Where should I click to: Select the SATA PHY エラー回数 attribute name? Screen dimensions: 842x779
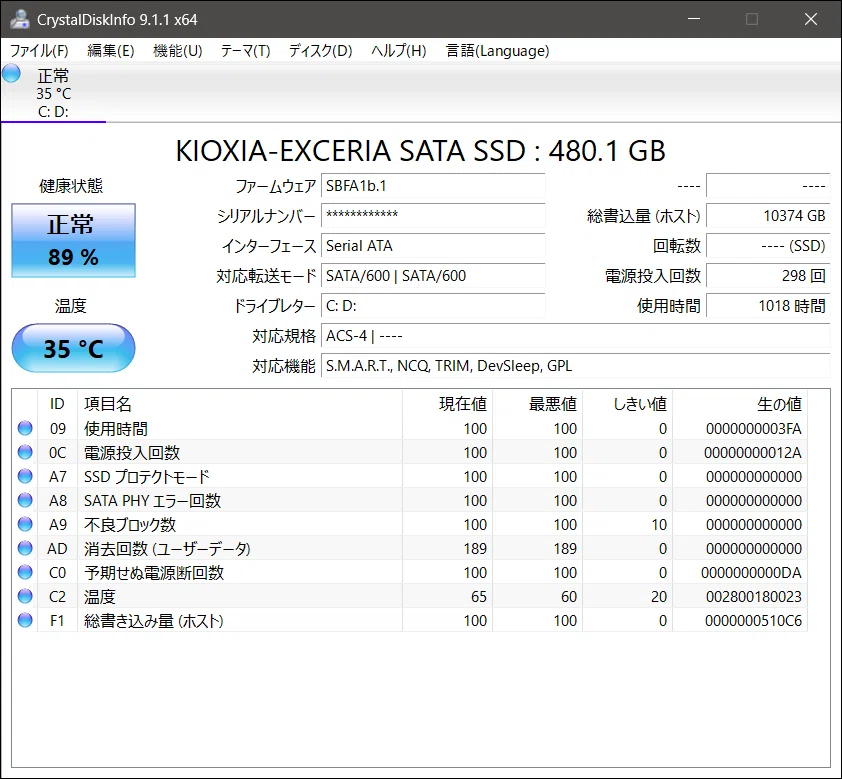click(152, 501)
